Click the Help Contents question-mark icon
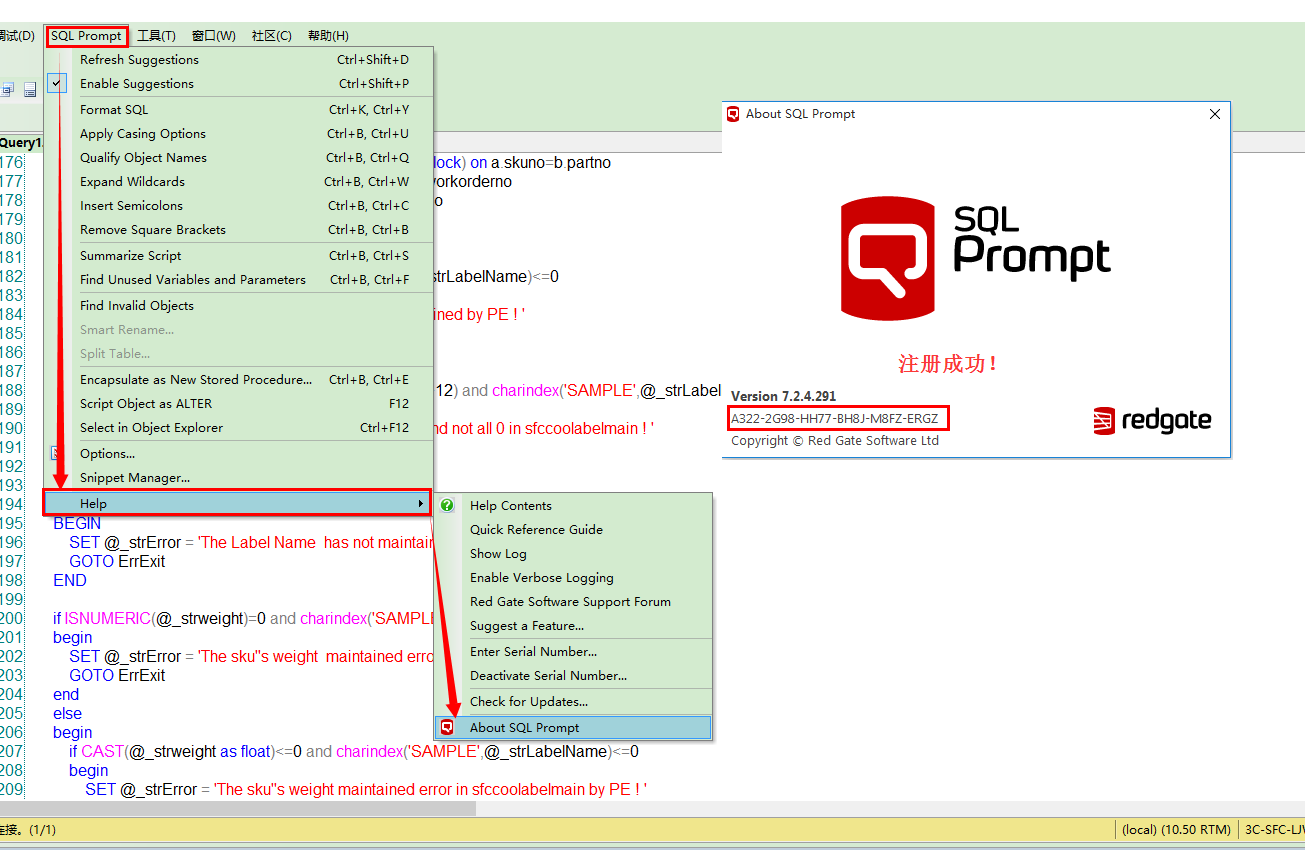The width and height of the screenshot is (1305, 850). (x=446, y=505)
